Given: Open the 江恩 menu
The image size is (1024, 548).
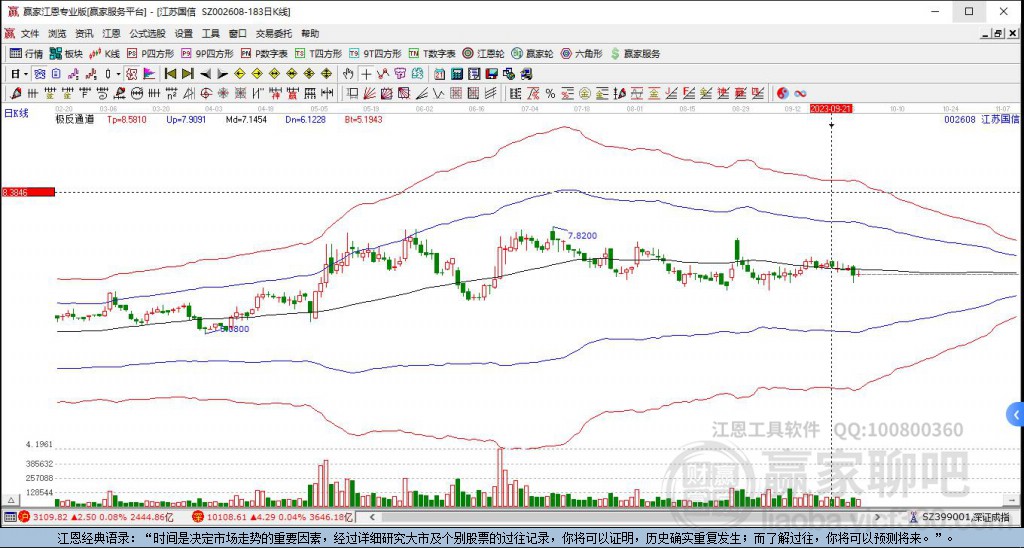Looking at the screenshot, I should (x=111, y=33).
